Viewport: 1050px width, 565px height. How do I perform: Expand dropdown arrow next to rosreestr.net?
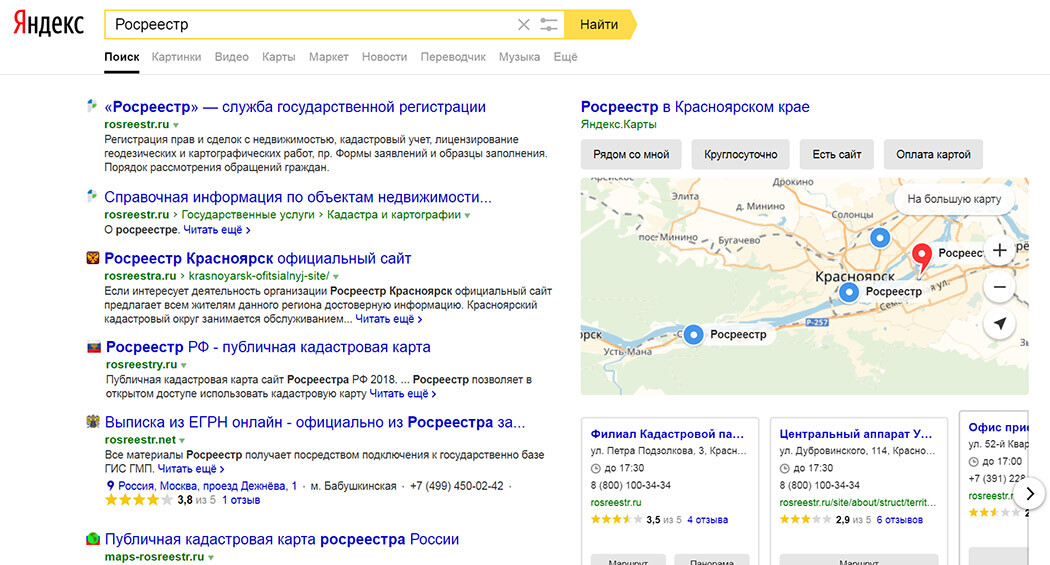pos(182,440)
